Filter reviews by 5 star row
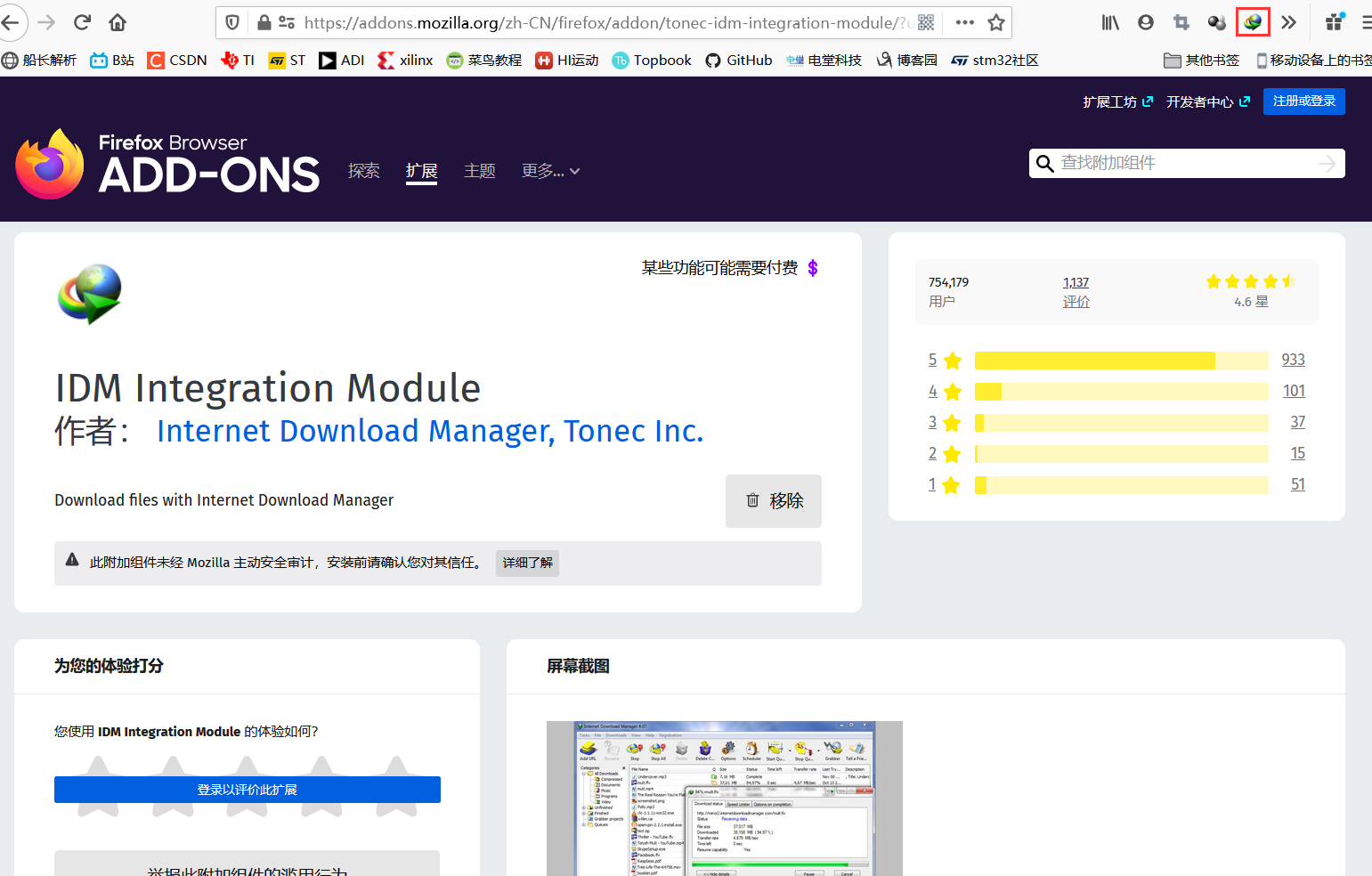 pos(1116,360)
